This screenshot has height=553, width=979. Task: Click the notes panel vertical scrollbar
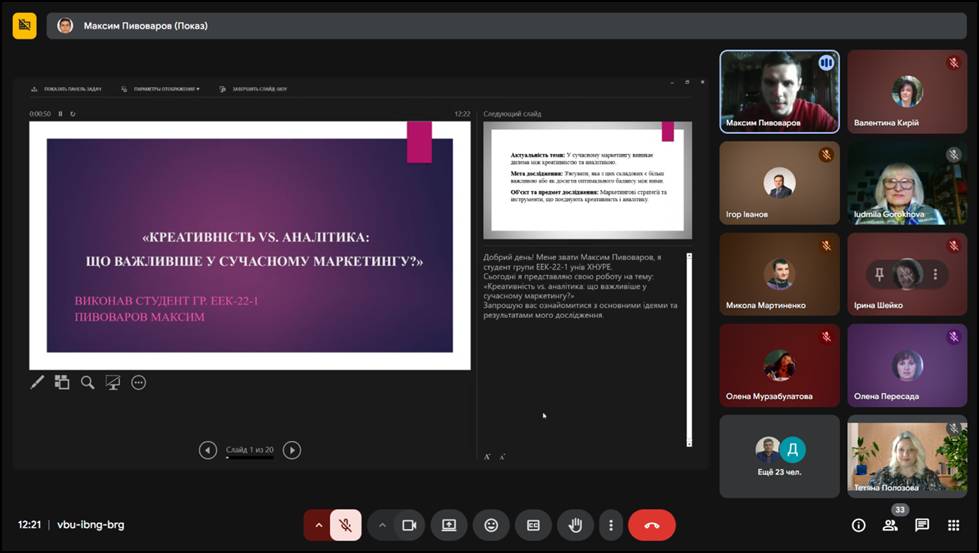(x=688, y=348)
